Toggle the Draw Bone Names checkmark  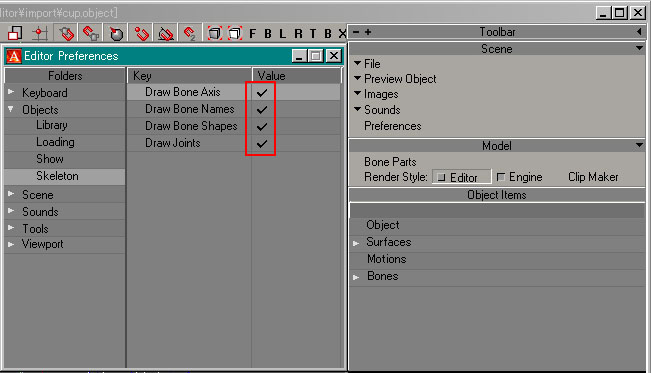tap(262, 110)
